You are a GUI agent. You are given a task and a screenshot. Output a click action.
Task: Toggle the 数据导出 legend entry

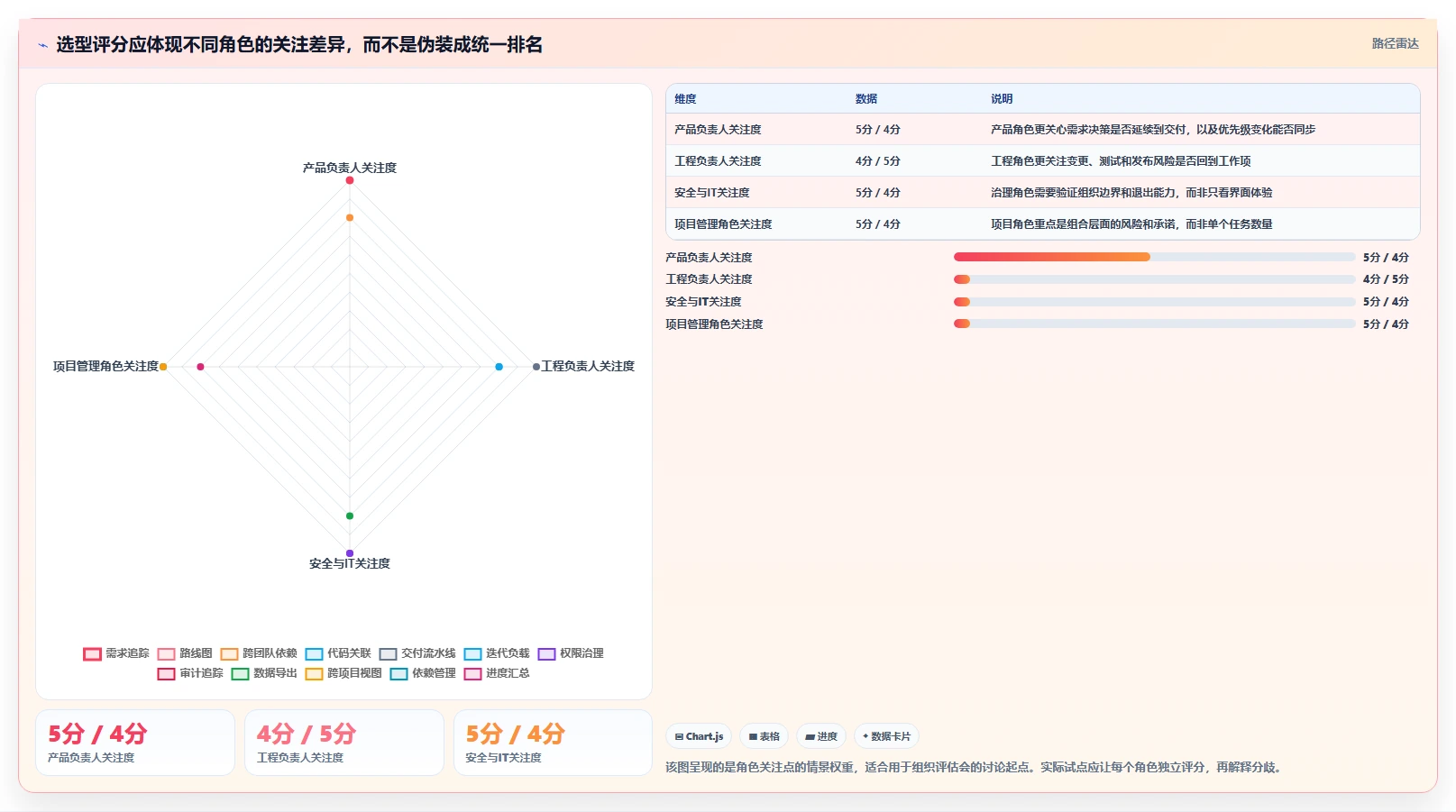(264, 673)
